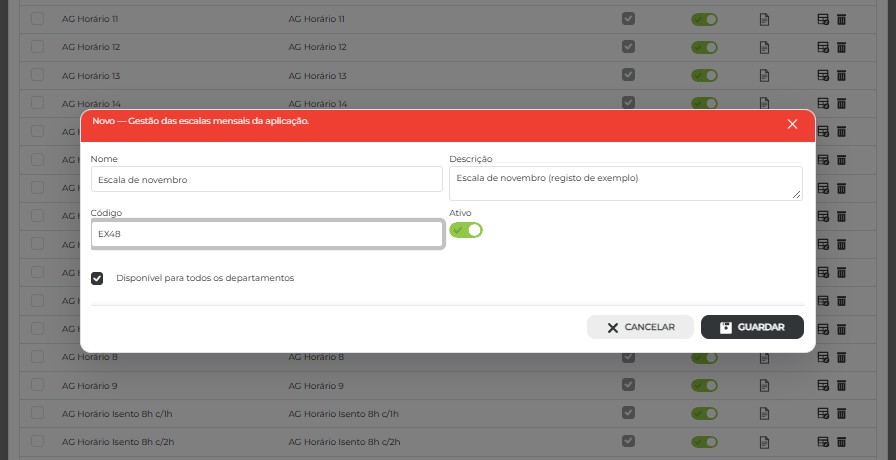
Task: Select row checkbox for AG Horário 11
Action: pyautogui.click(x=37, y=18)
